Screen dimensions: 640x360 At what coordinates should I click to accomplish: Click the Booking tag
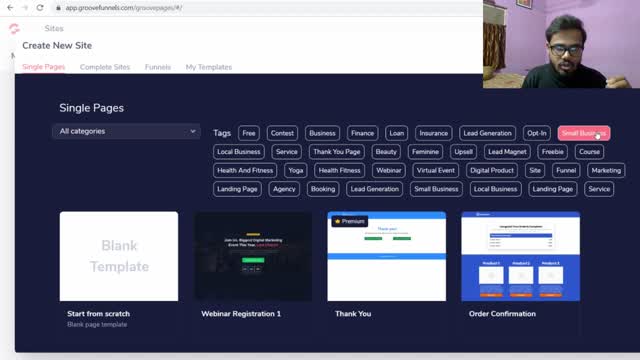(x=323, y=189)
